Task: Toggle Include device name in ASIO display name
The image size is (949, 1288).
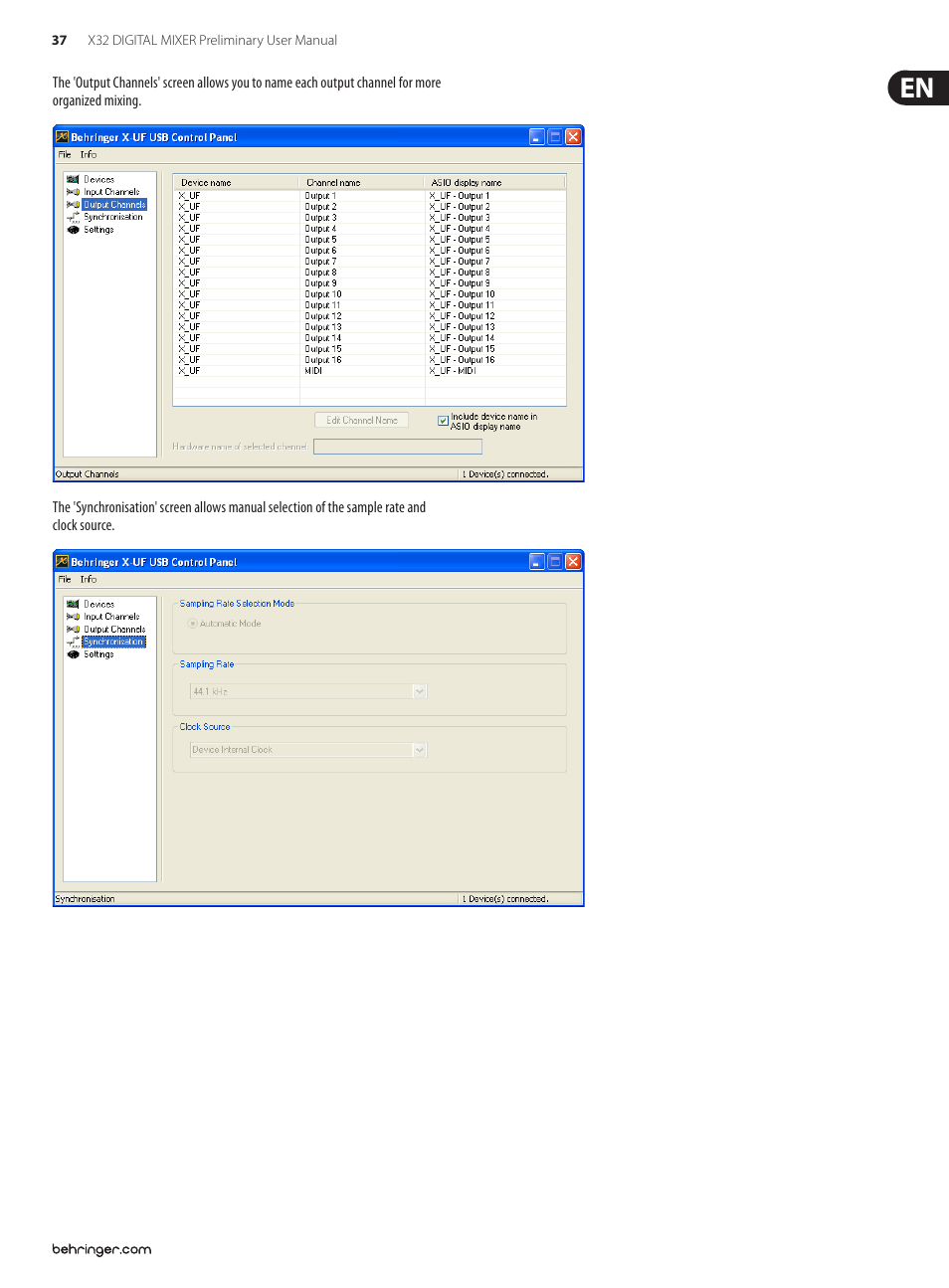Action: point(443,421)
